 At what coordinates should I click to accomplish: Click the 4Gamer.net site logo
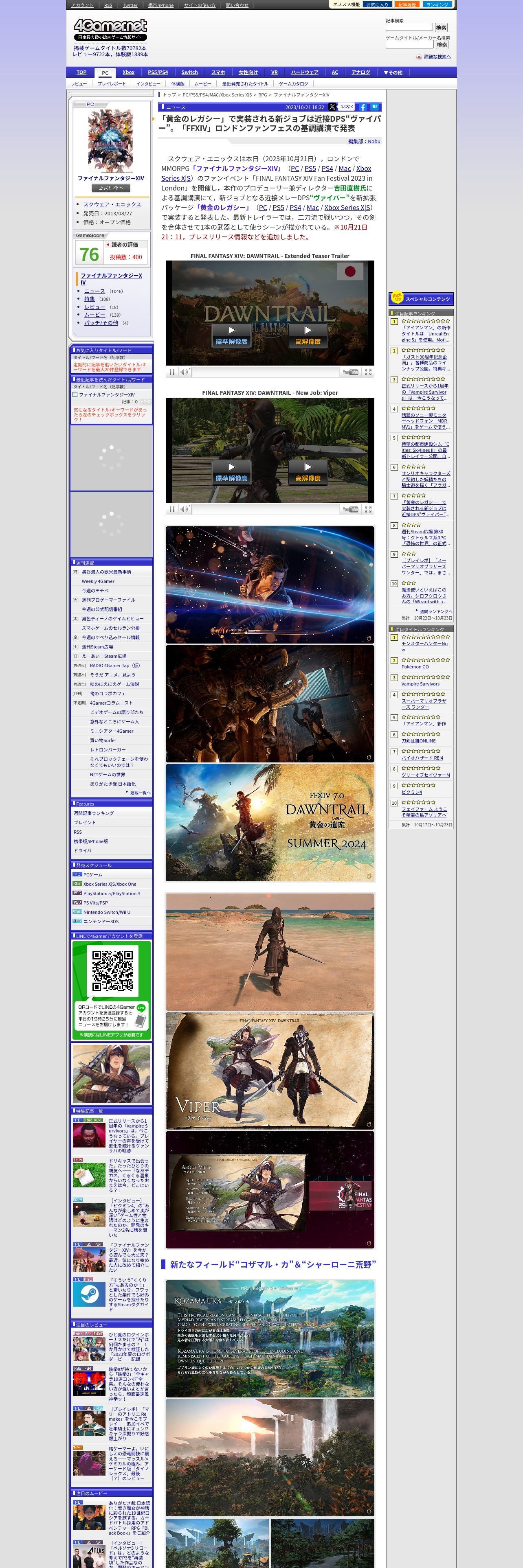[x=110, y=29]
